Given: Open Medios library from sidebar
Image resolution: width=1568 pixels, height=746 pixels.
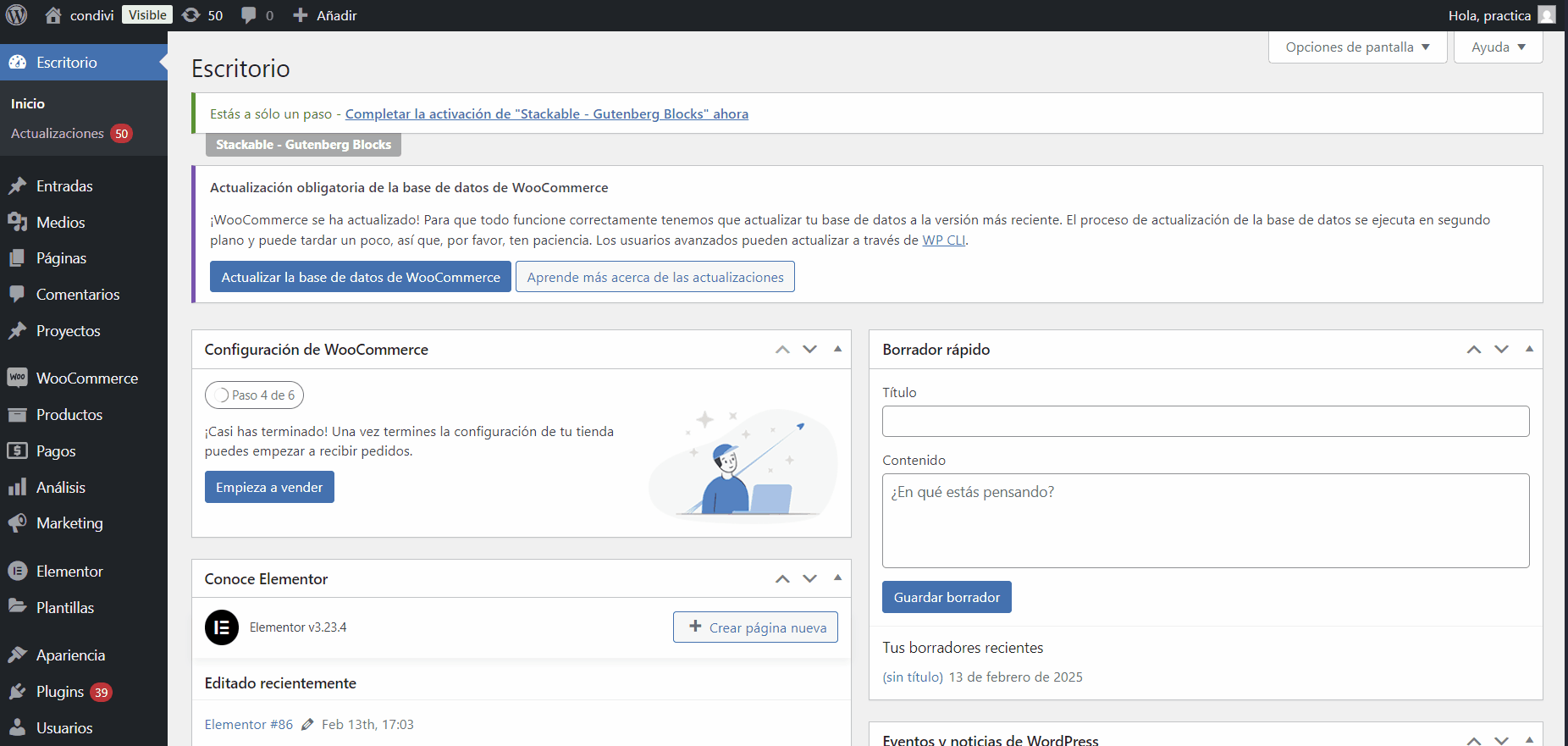Looking at the screenshot, I should [x=60, y=223].
